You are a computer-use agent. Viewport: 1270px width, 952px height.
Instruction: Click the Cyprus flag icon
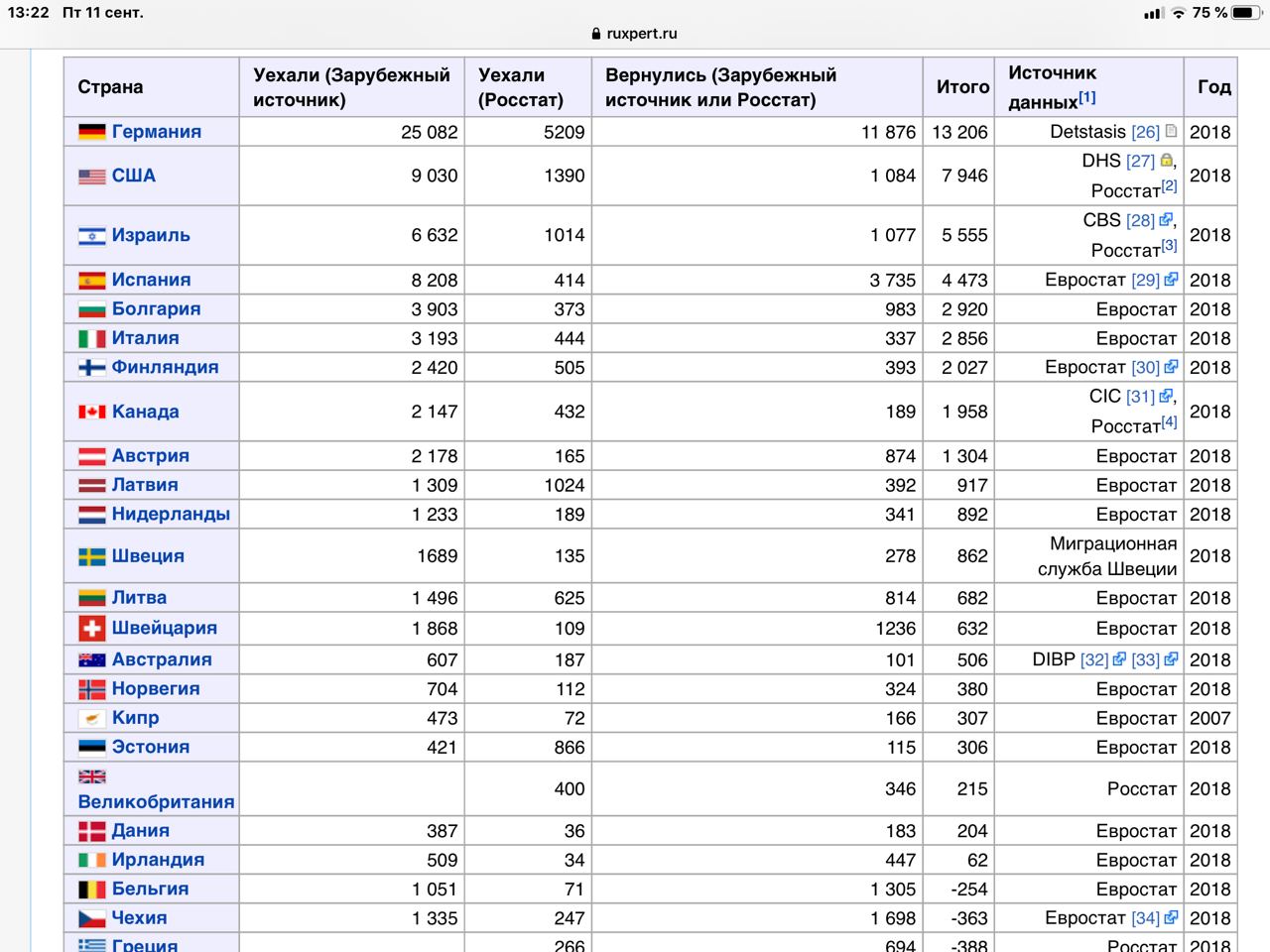coord(92,718)
